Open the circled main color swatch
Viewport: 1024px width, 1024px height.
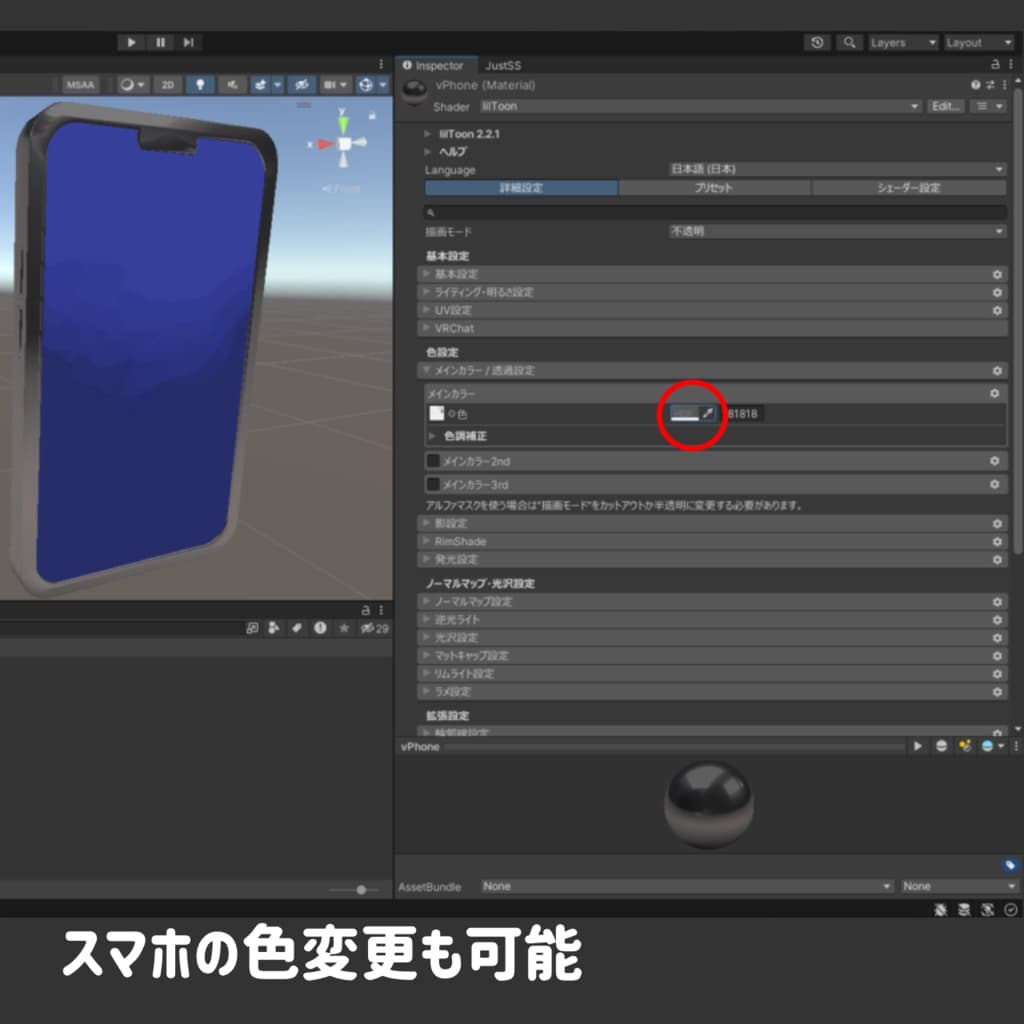click(x=686, y=412)
